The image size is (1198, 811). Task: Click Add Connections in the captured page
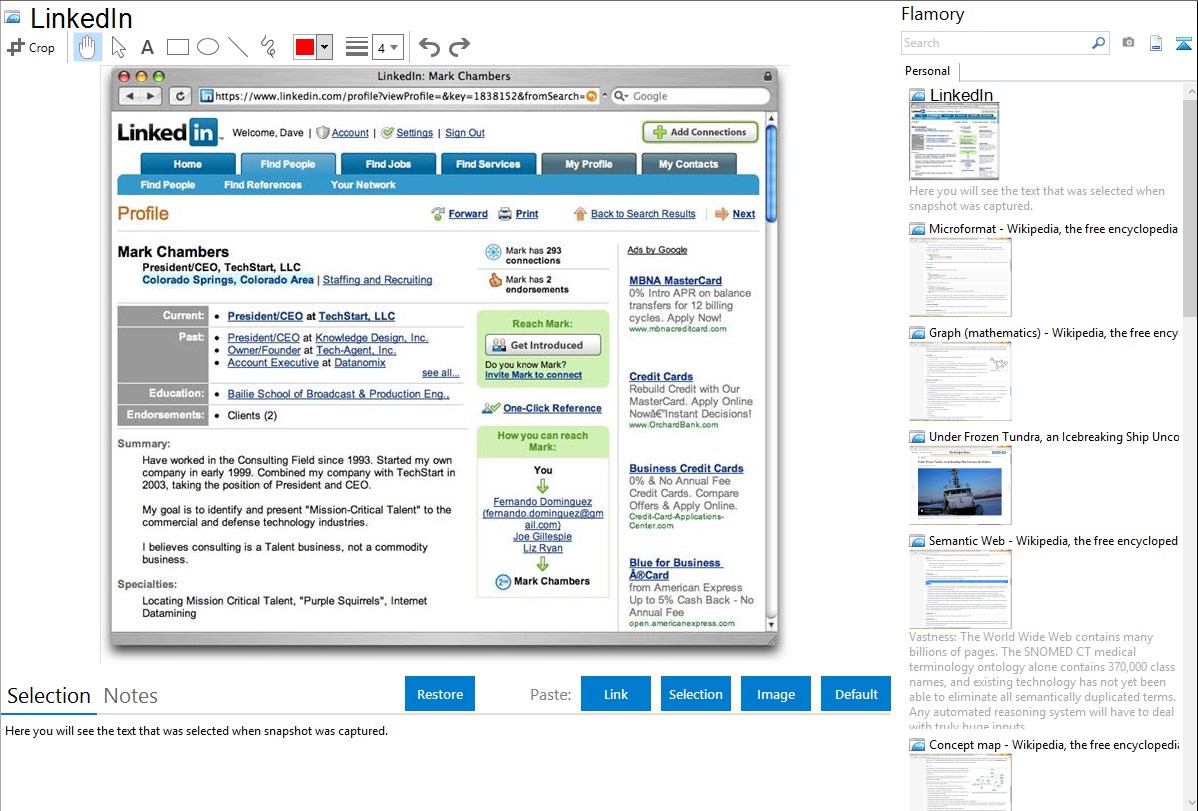click(x=700, y=132)
